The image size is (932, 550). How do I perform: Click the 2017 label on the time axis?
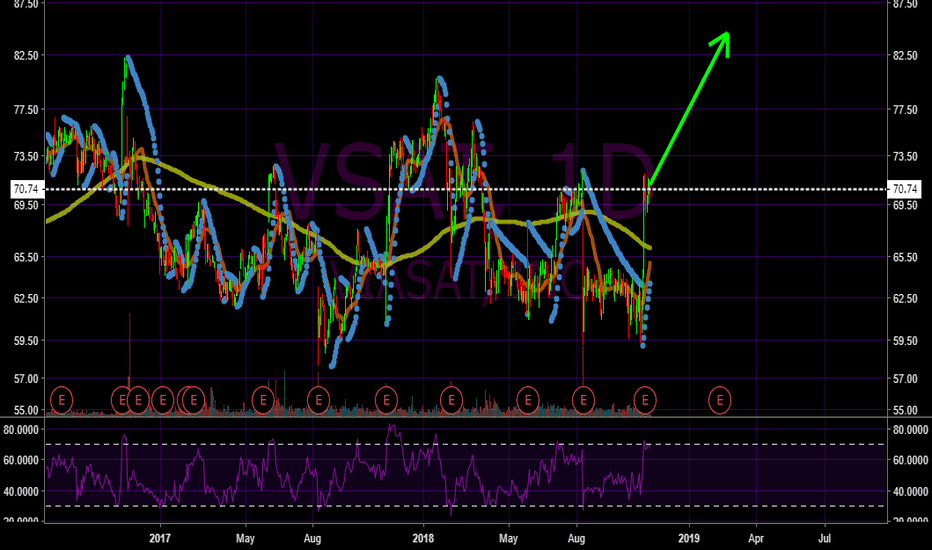click(x=160, y=539)
